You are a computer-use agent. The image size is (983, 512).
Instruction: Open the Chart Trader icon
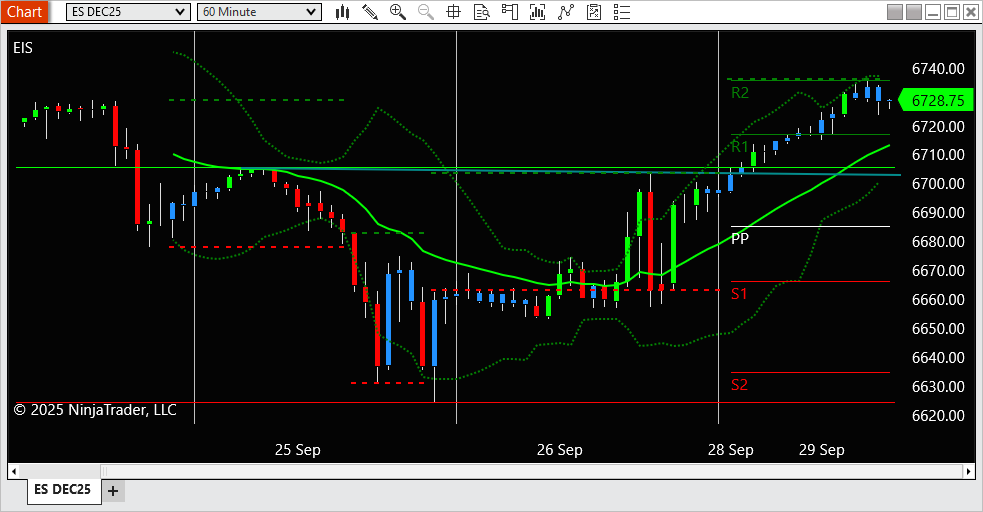510,12
